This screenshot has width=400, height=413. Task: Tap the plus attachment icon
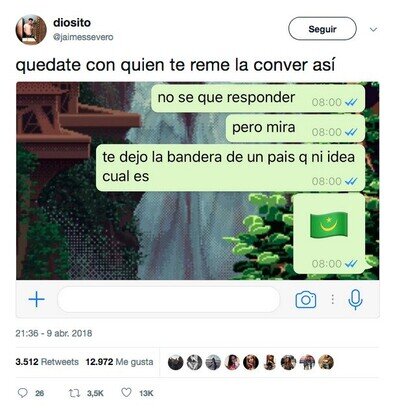pyautogui.click(x=37, y=299)
